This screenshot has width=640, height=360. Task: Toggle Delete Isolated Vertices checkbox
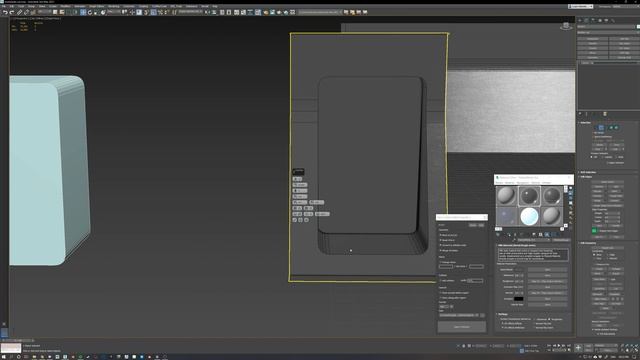593,329
